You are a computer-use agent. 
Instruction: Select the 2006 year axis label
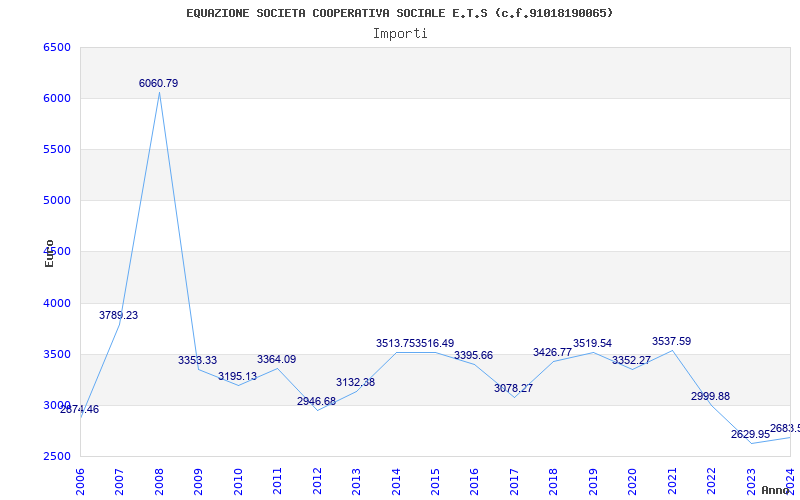click(80, 480)
